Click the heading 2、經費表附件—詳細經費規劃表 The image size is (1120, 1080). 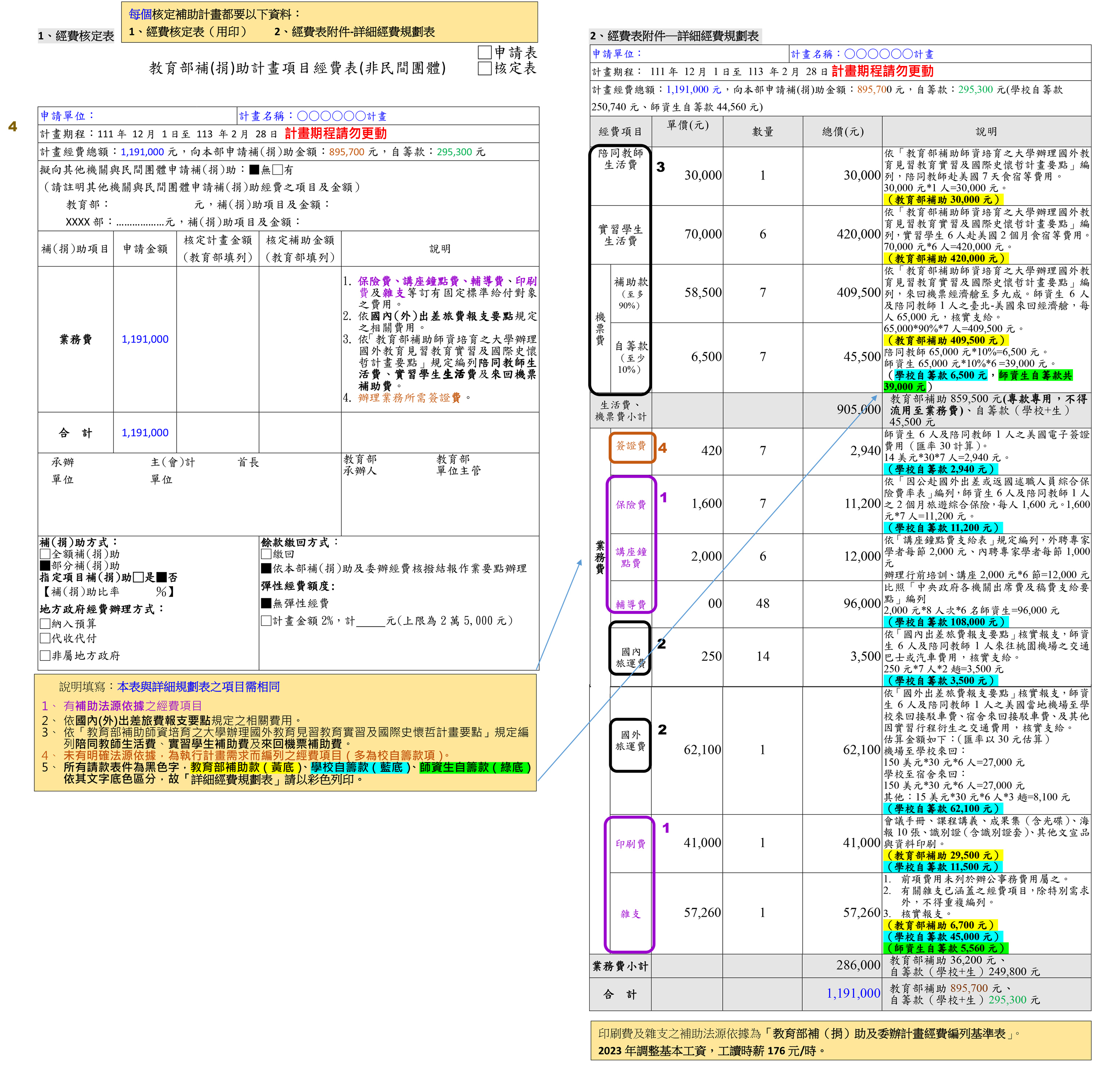coord(675,36)
